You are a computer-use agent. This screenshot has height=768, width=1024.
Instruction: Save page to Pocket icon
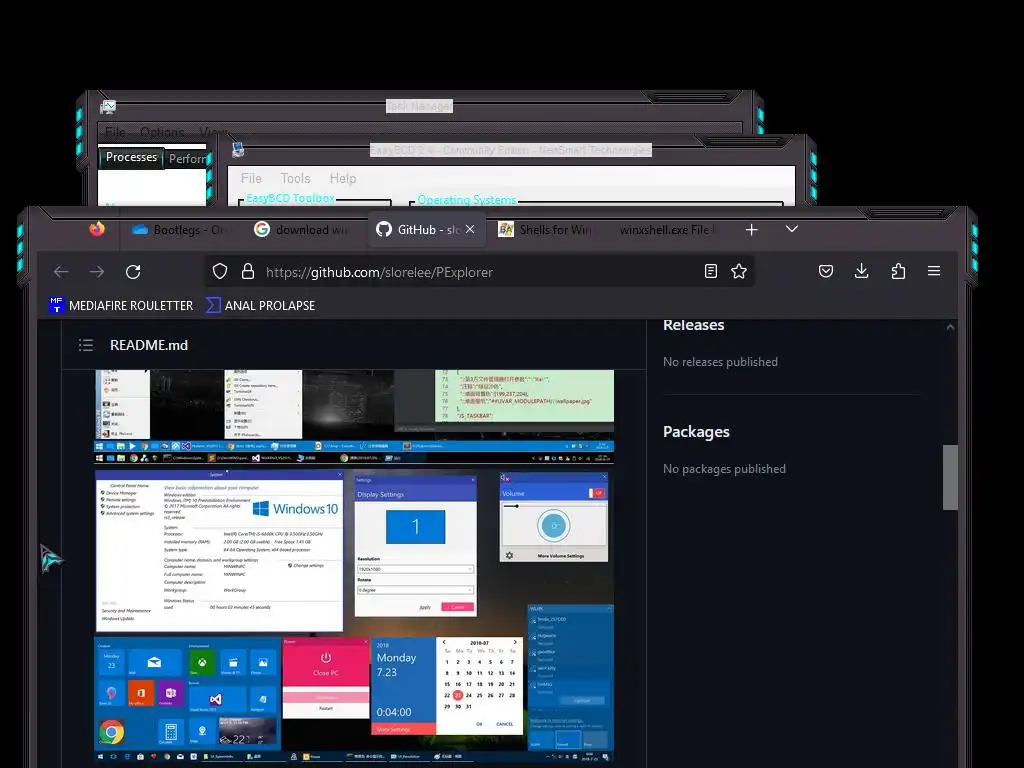(x=825, y=271)
